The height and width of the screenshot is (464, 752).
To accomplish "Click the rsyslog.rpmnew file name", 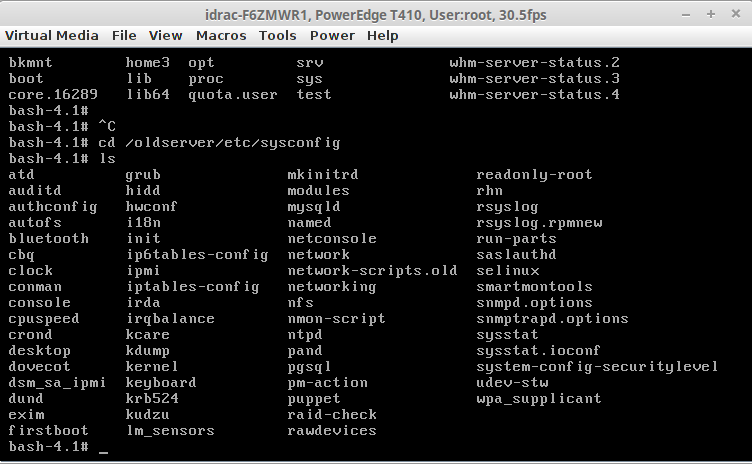I will click(539, 222).
